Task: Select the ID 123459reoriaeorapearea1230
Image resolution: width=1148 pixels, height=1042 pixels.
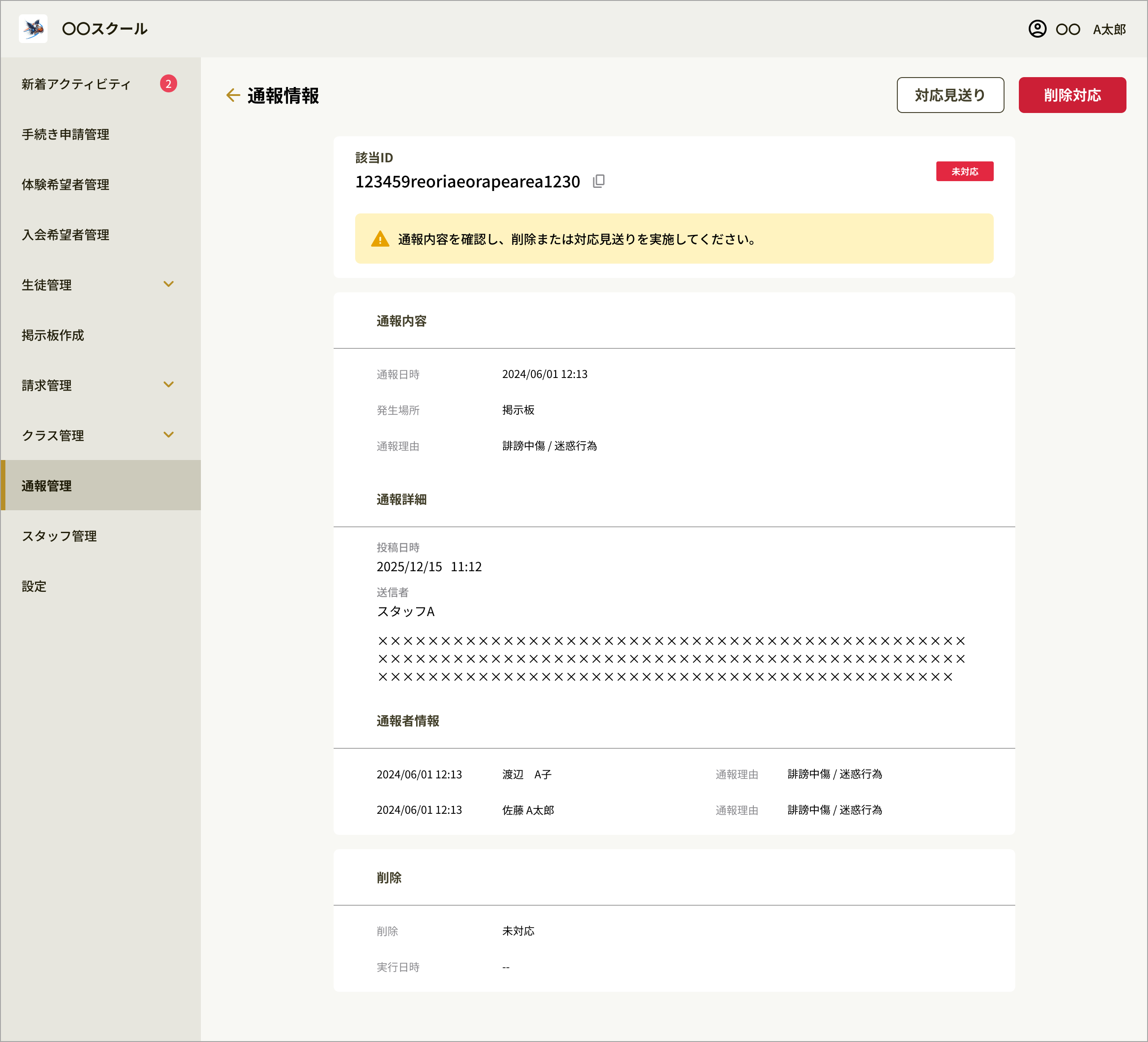Action: (468, 182)
